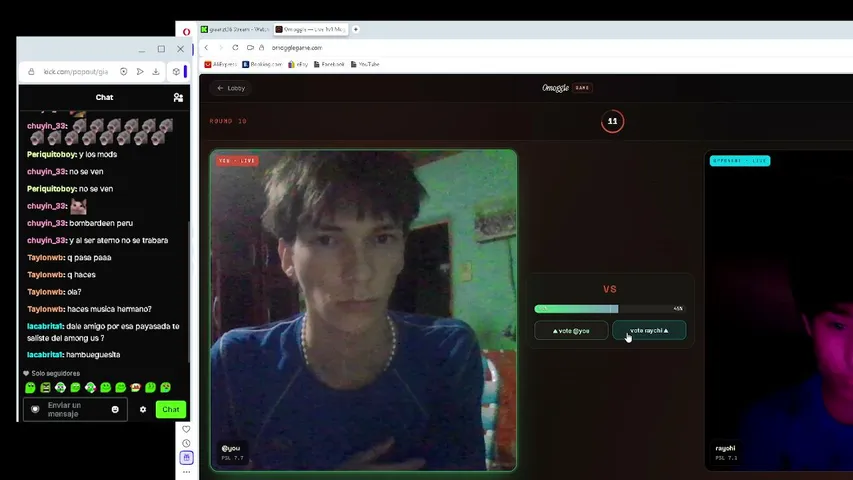Insert the red-capped emote in quick row
Image resolution: width=853 pixels, height=480 pixels.
(135, 387)
